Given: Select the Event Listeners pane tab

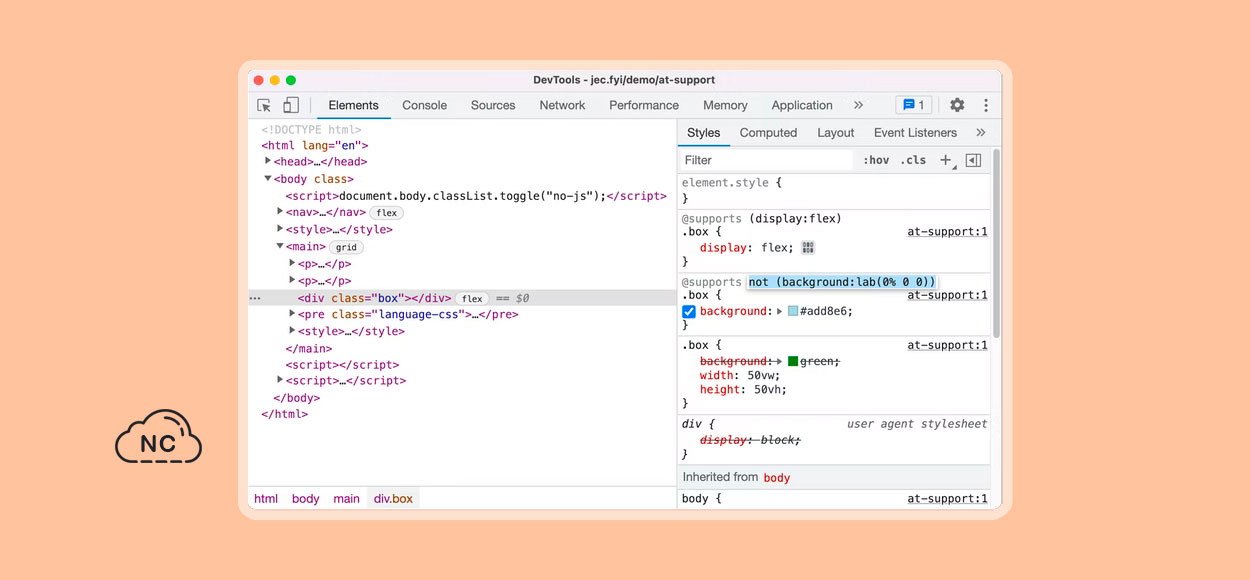Looking at the screenshot, I should tap(915, 132).
